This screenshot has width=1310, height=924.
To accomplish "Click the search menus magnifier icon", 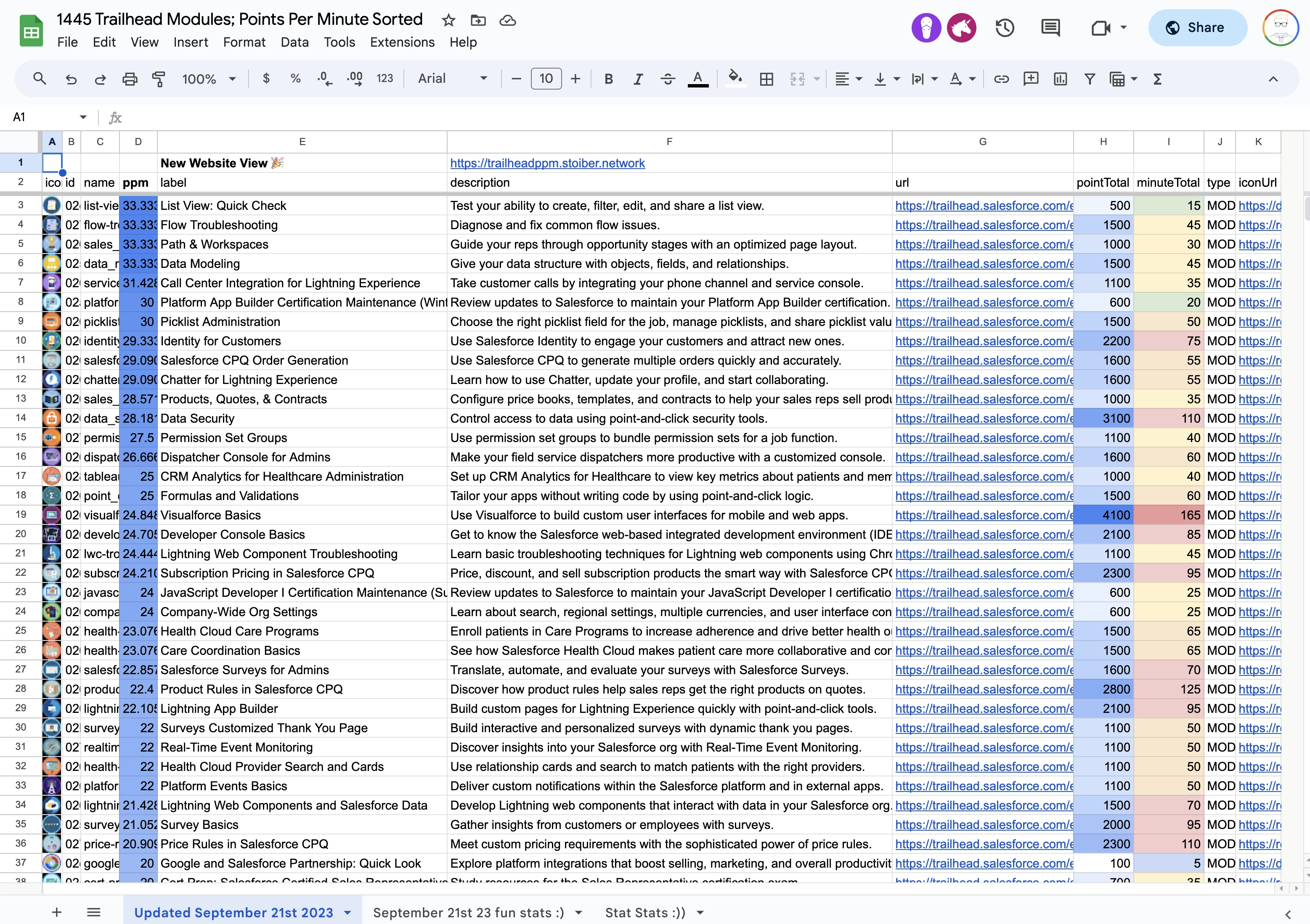I will coord(40,79).
